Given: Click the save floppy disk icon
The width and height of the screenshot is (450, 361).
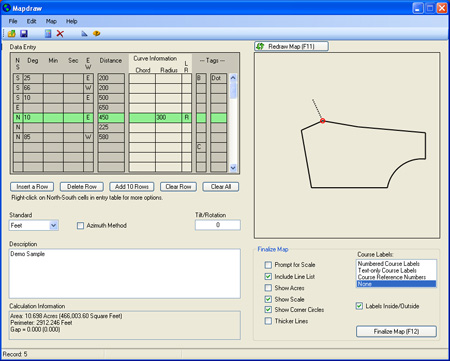Looking at the screenshot, I should point(24,33).
